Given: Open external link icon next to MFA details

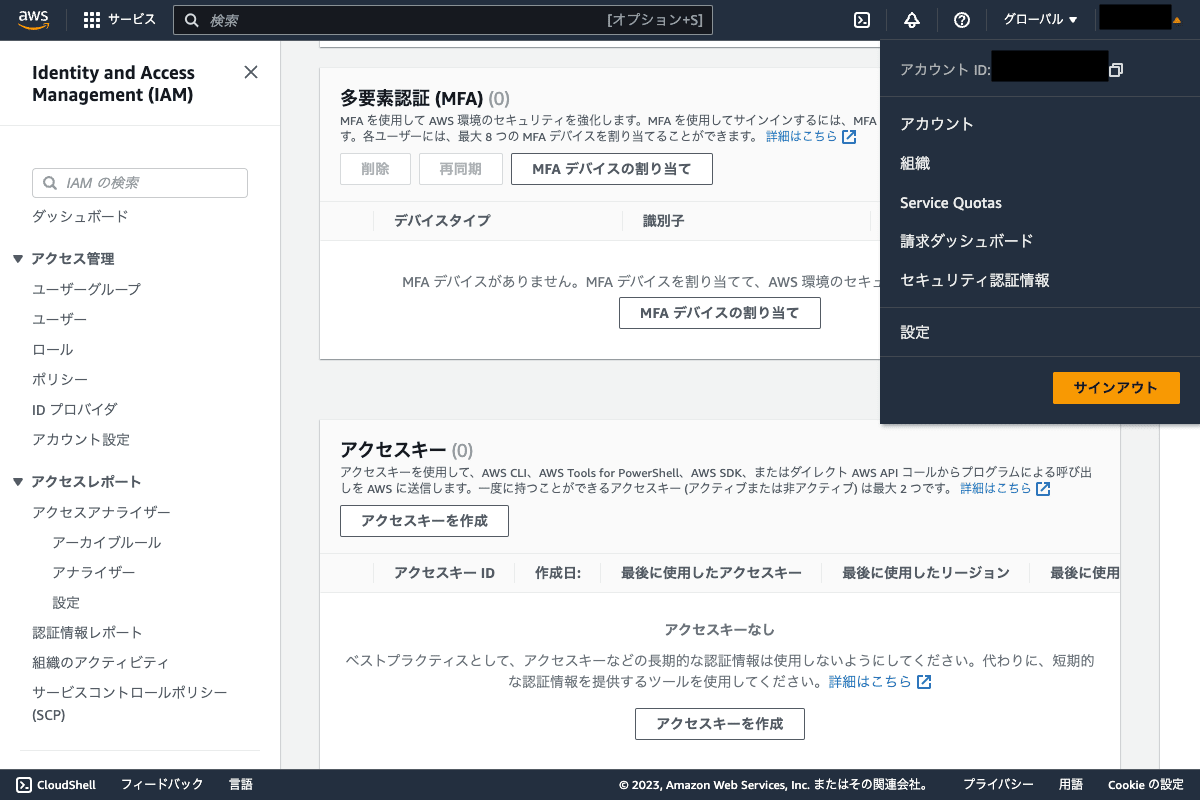Looking at the screenshot, I should pyautogui.click(x=849, y=137).
